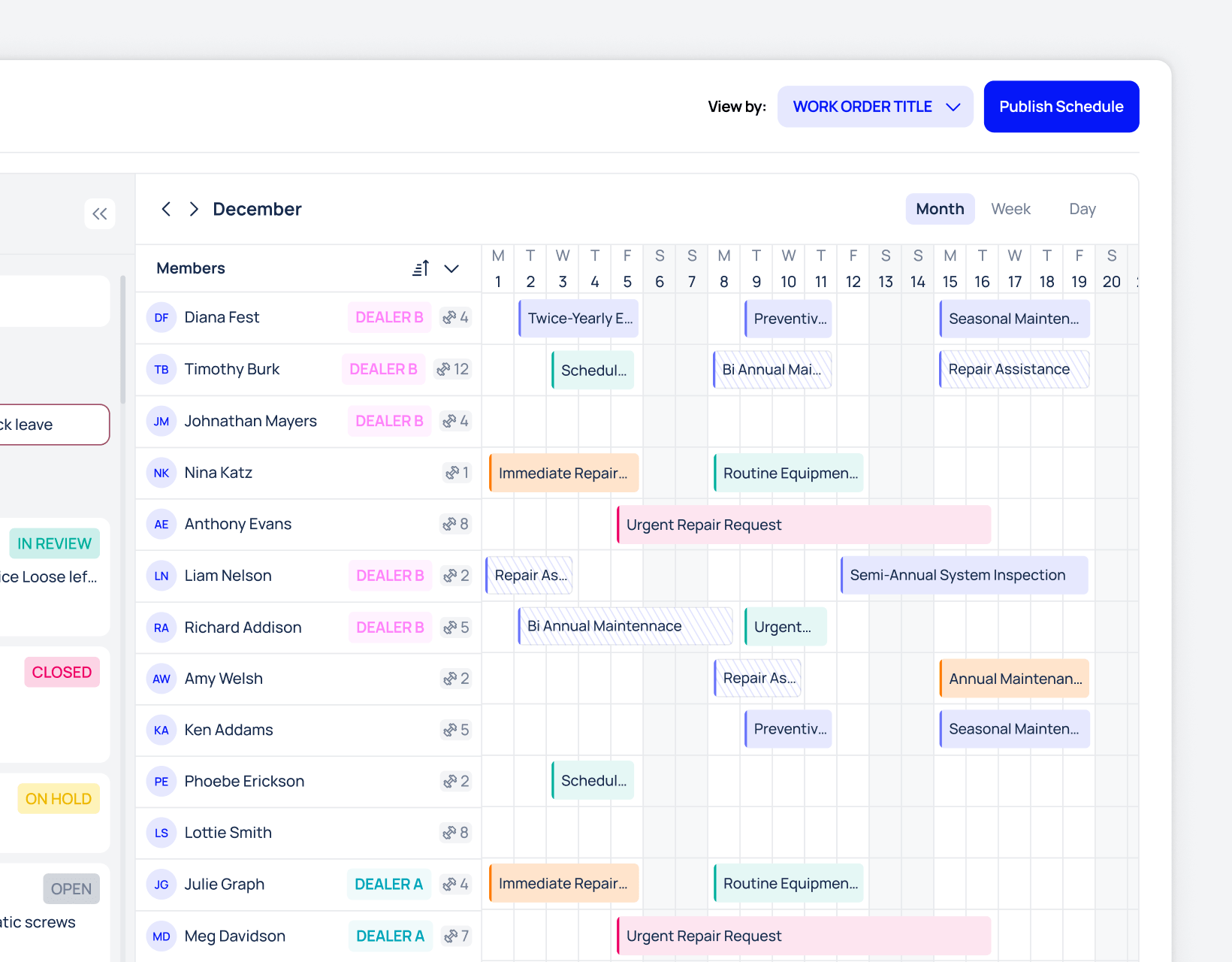The height and width of the screenshot is (962, 1232).
Task: Click Nina Katz's 1 work order icon
Action: pyautogui.click(x=457, y=473)
